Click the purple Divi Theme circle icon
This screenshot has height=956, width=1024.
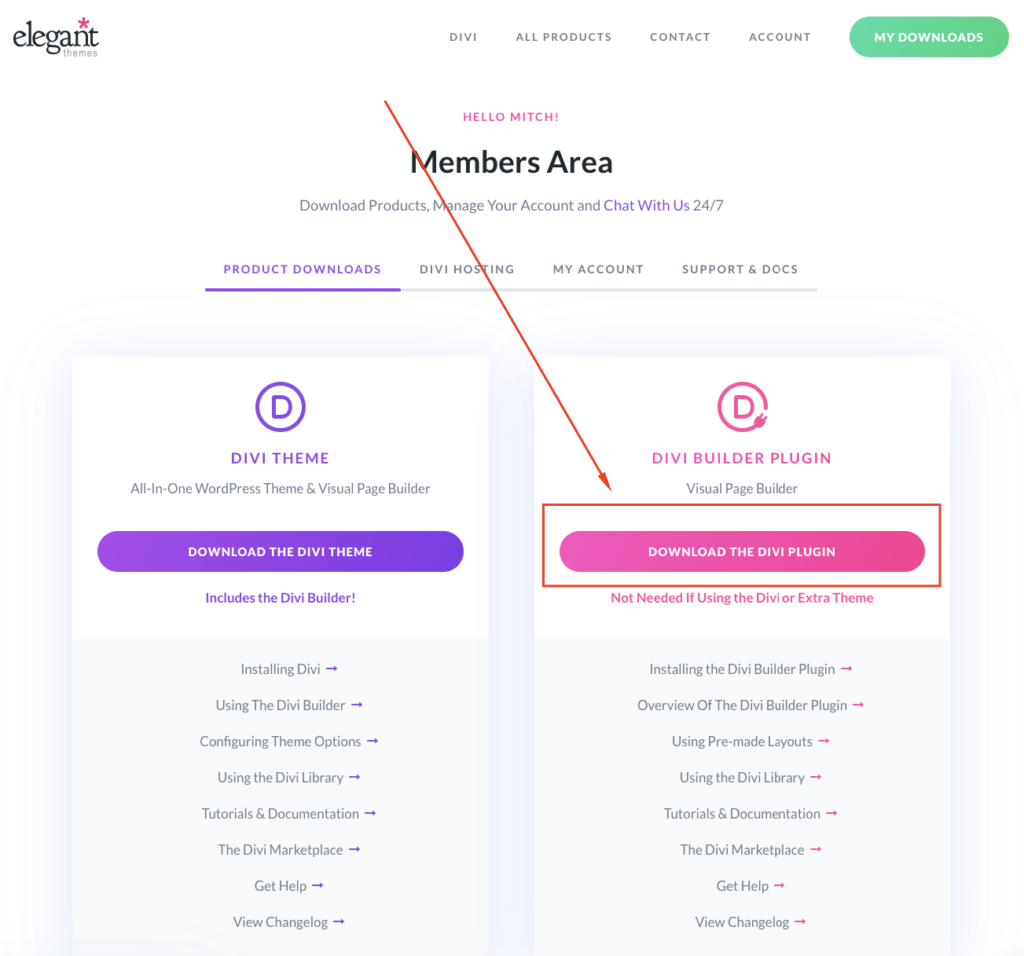(280, 407)
